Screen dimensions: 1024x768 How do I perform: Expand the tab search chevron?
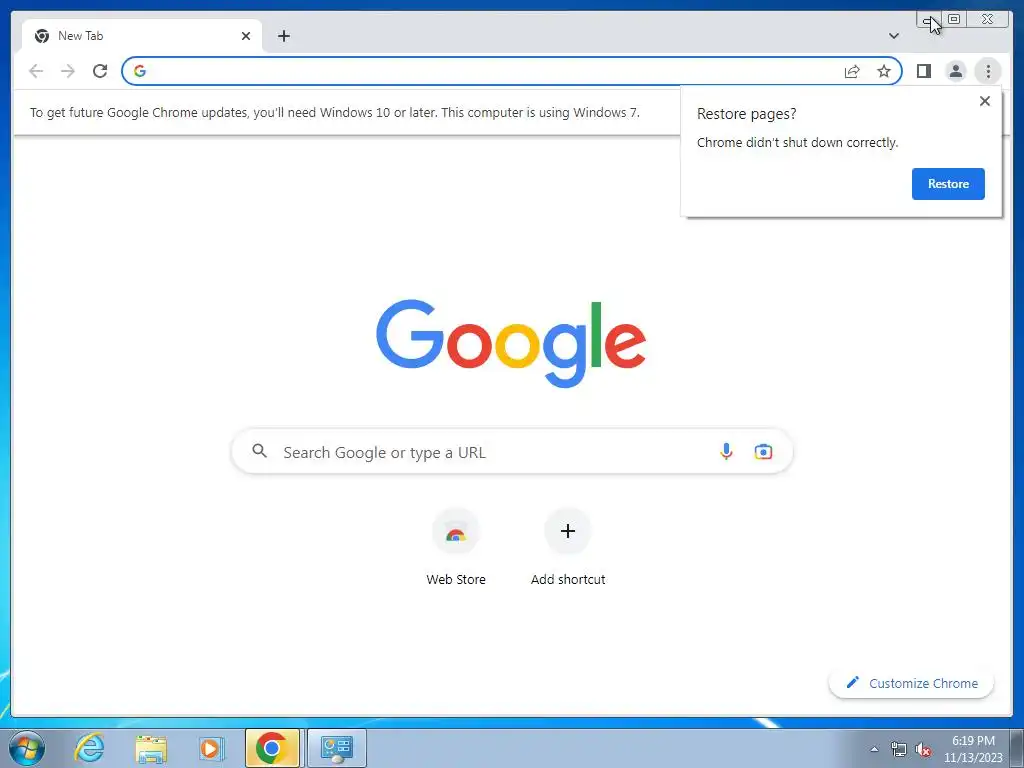point(894,36)
